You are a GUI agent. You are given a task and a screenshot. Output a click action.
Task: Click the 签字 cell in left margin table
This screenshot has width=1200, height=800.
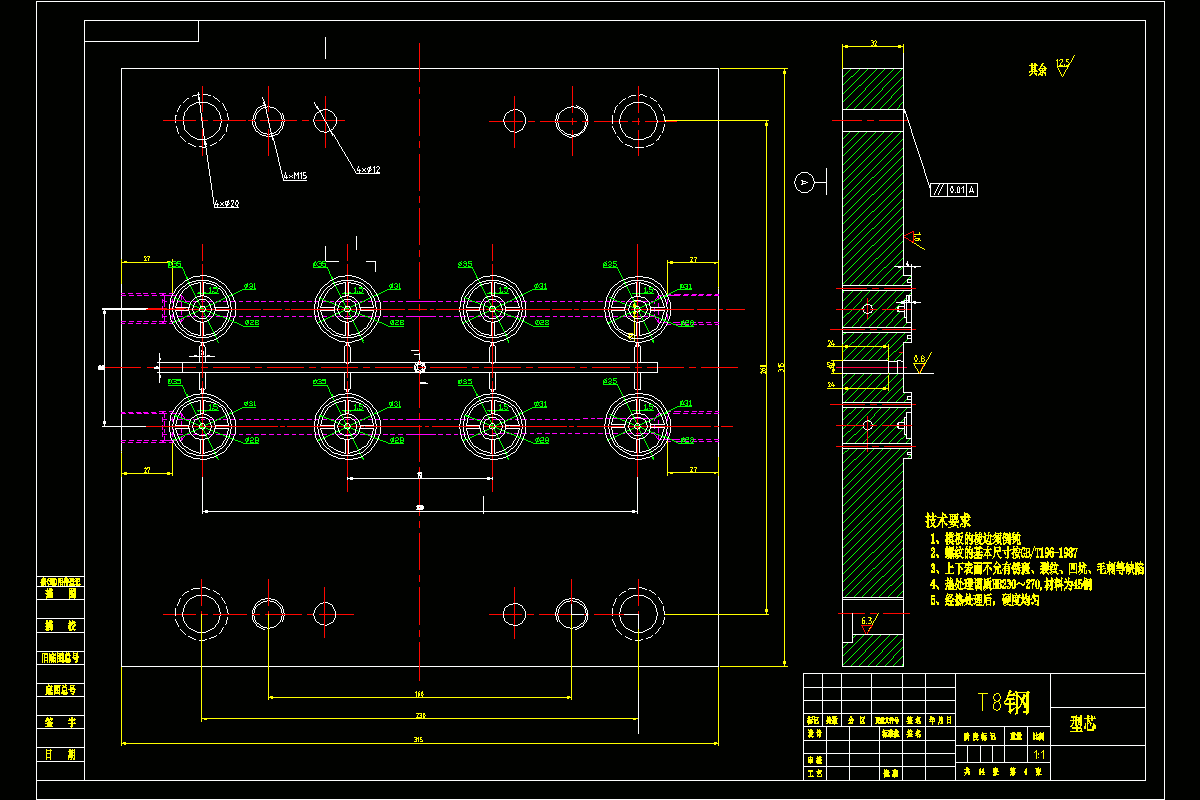pyautogui.click(x=60, y=721)
